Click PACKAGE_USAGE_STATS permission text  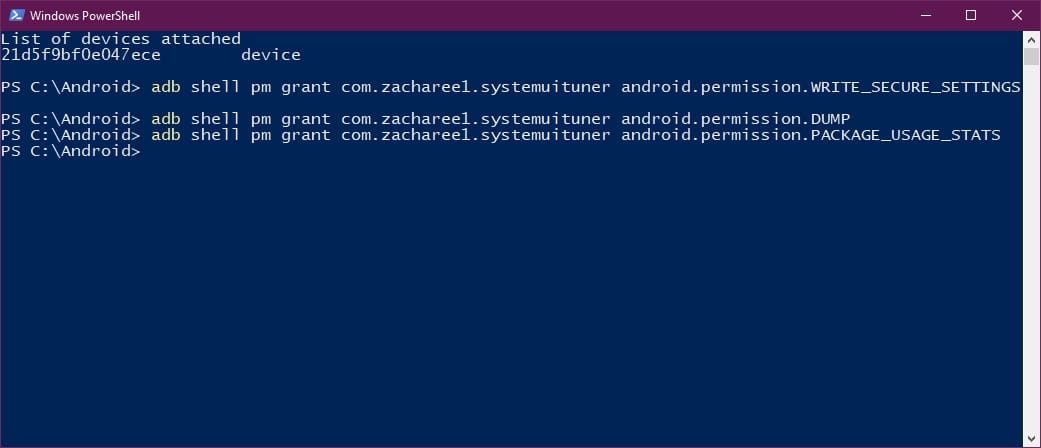[x=906, y=135]
